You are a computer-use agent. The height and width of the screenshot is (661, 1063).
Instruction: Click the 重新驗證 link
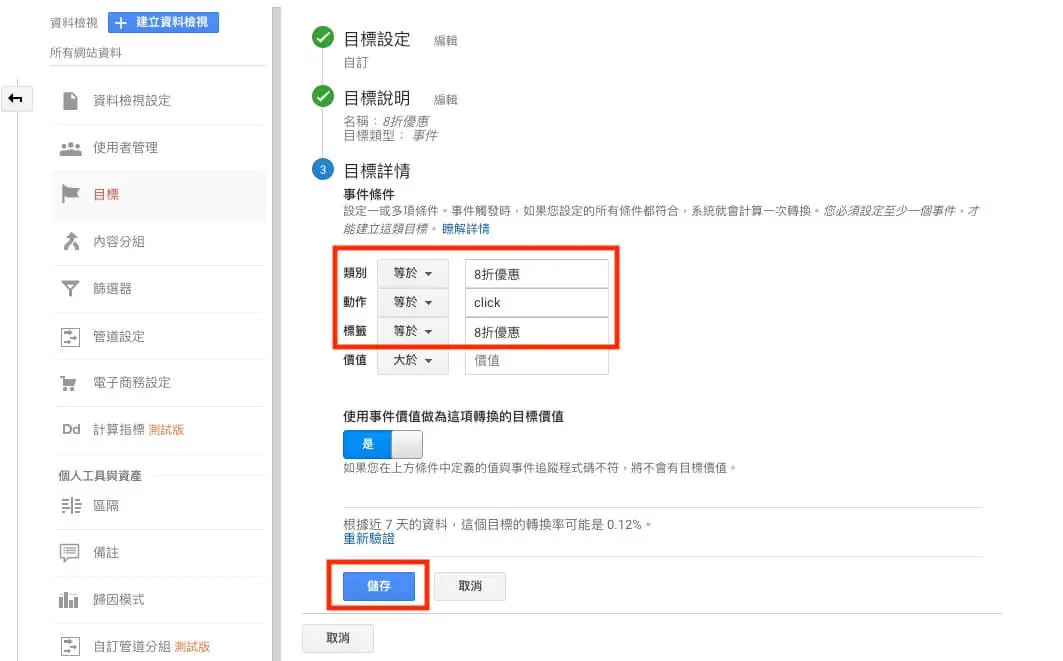click(x=369, y=539)
